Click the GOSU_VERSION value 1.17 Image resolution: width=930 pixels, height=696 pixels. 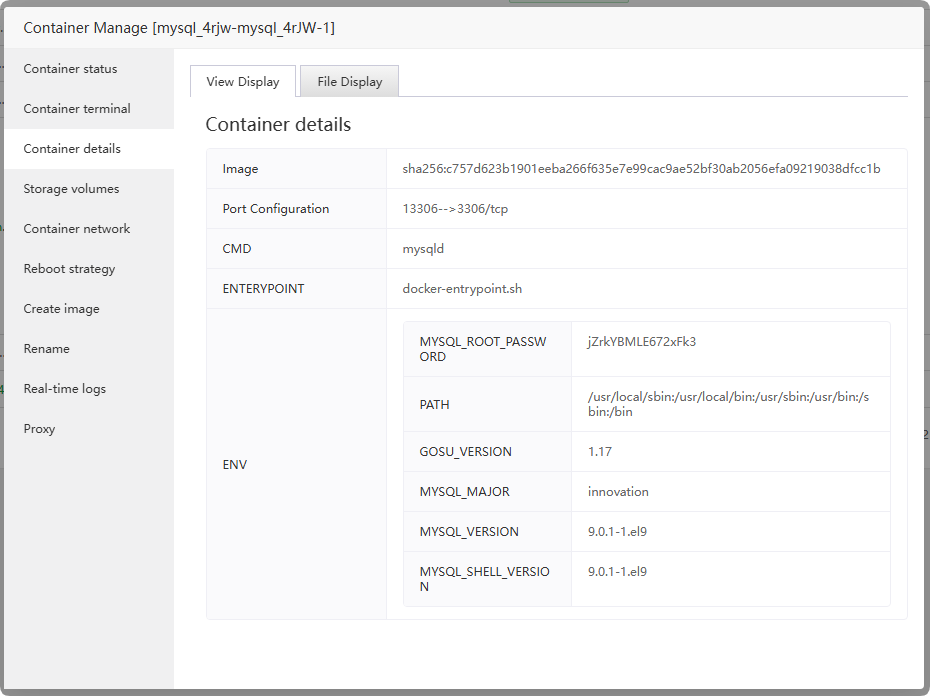point(600,452)
